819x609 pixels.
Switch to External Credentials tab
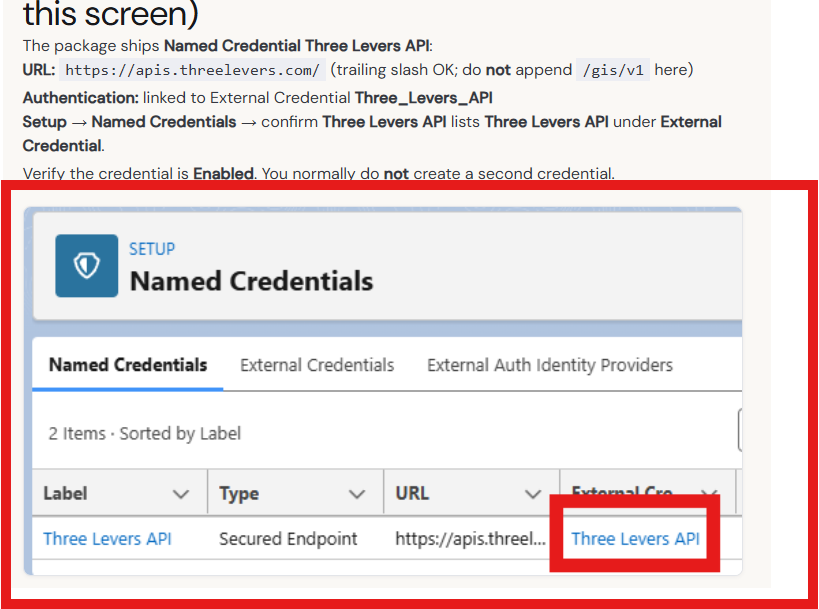pos(317,365)
